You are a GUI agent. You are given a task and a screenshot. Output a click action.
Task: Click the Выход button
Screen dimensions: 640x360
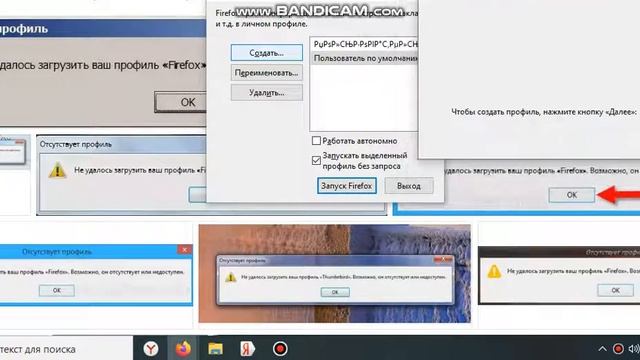[x=409, y=186]
